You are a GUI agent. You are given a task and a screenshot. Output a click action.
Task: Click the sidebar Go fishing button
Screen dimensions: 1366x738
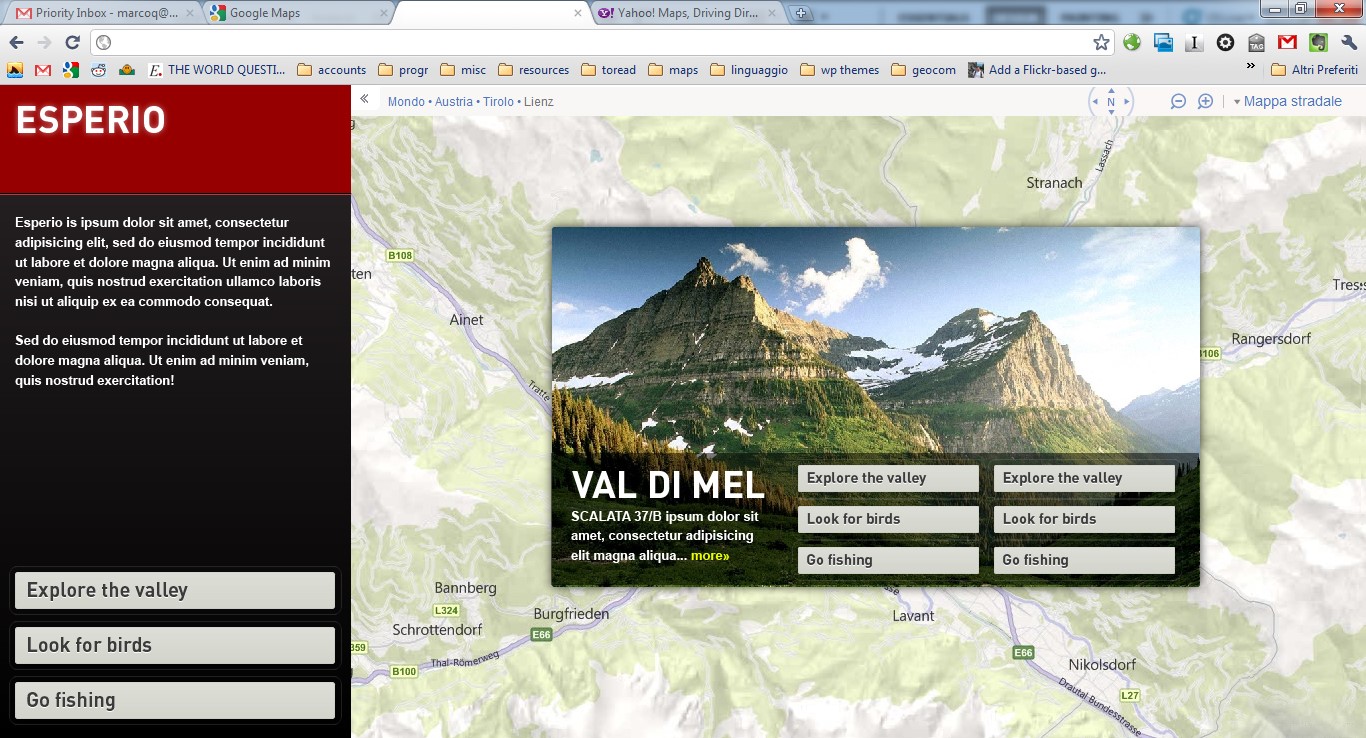tap(175, 700)
